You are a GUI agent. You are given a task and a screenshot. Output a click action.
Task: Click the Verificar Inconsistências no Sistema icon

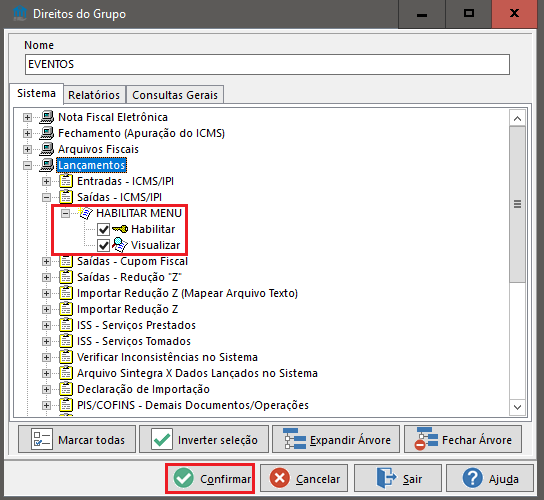66,357
